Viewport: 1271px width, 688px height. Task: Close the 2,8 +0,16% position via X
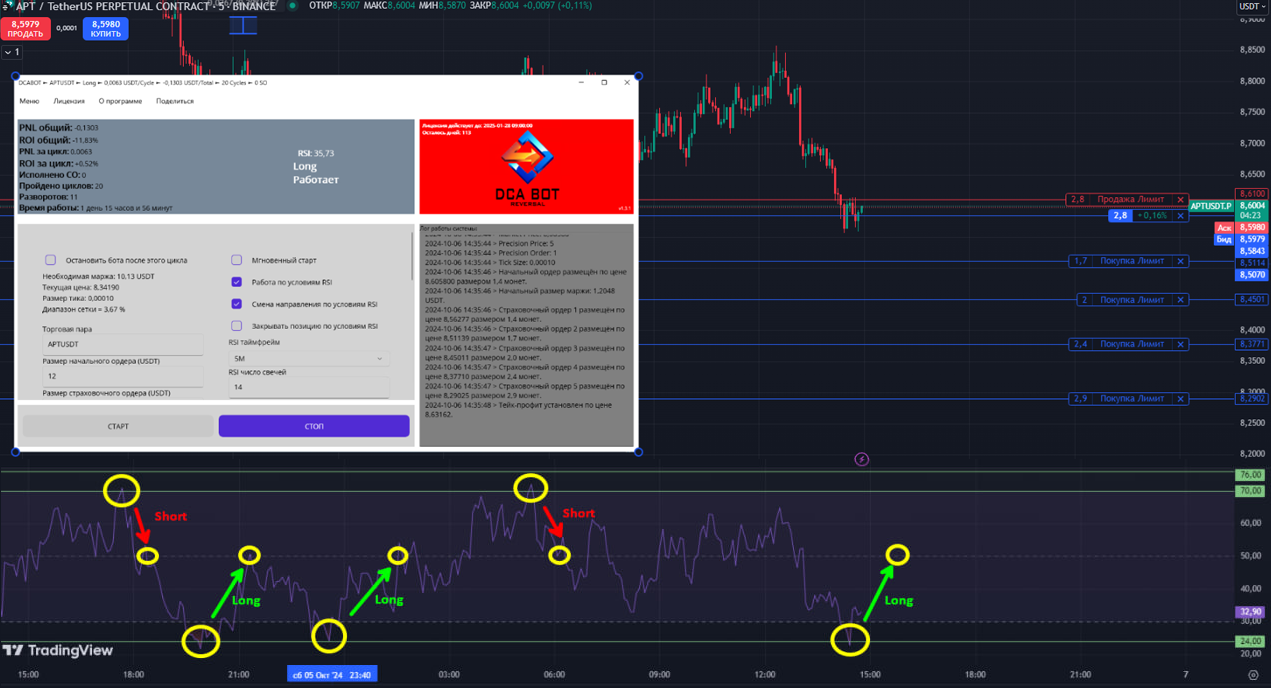pyautogui.click(x=1181, y=216)
